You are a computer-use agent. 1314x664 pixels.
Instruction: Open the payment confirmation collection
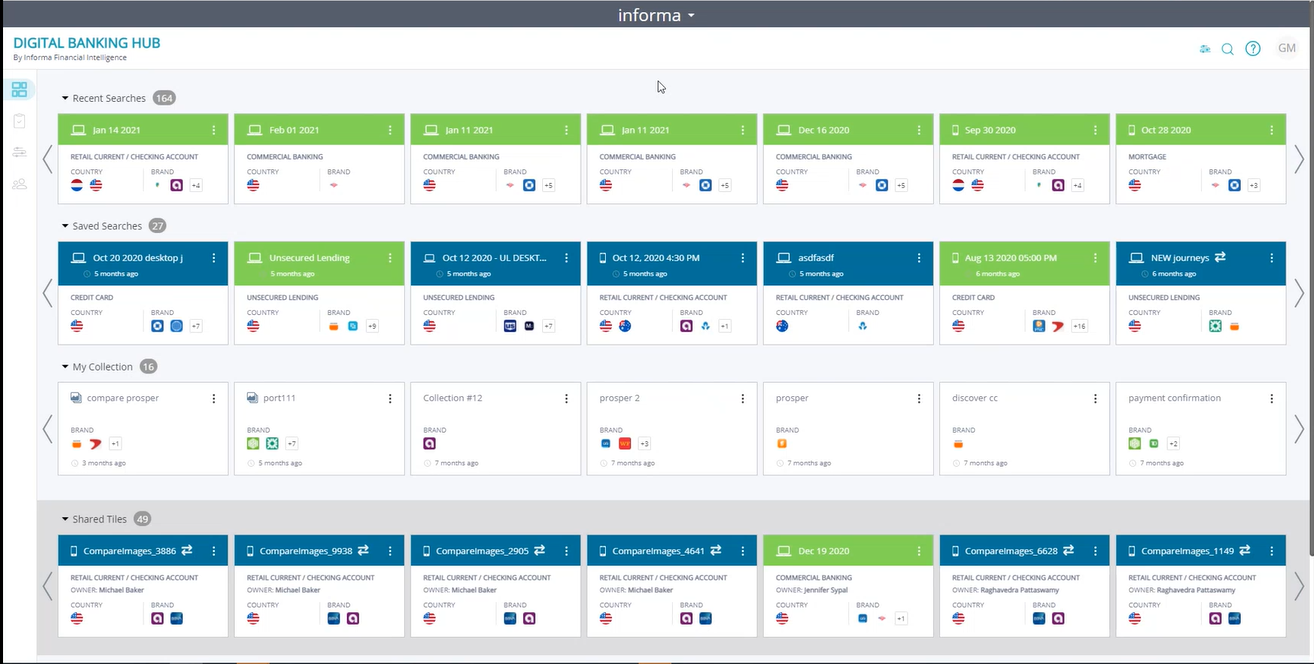click(1201, 429)
